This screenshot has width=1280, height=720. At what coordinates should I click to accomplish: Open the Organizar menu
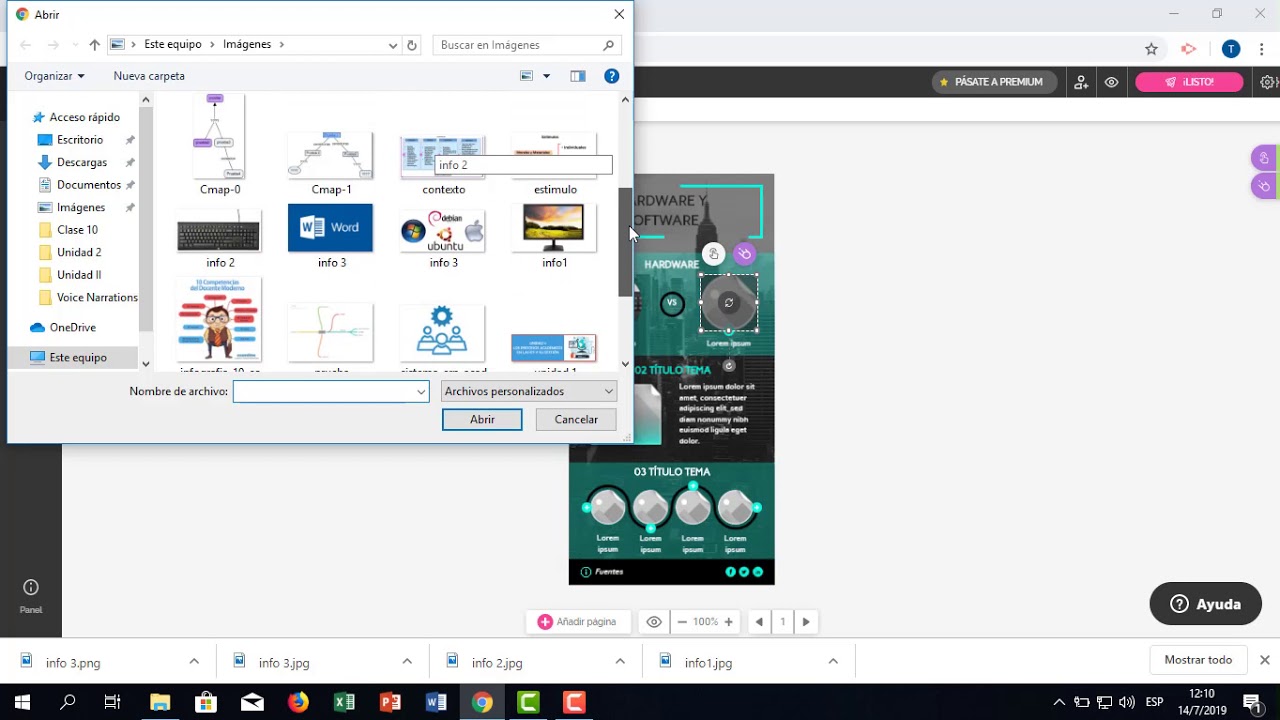click(x=55, y=76)
